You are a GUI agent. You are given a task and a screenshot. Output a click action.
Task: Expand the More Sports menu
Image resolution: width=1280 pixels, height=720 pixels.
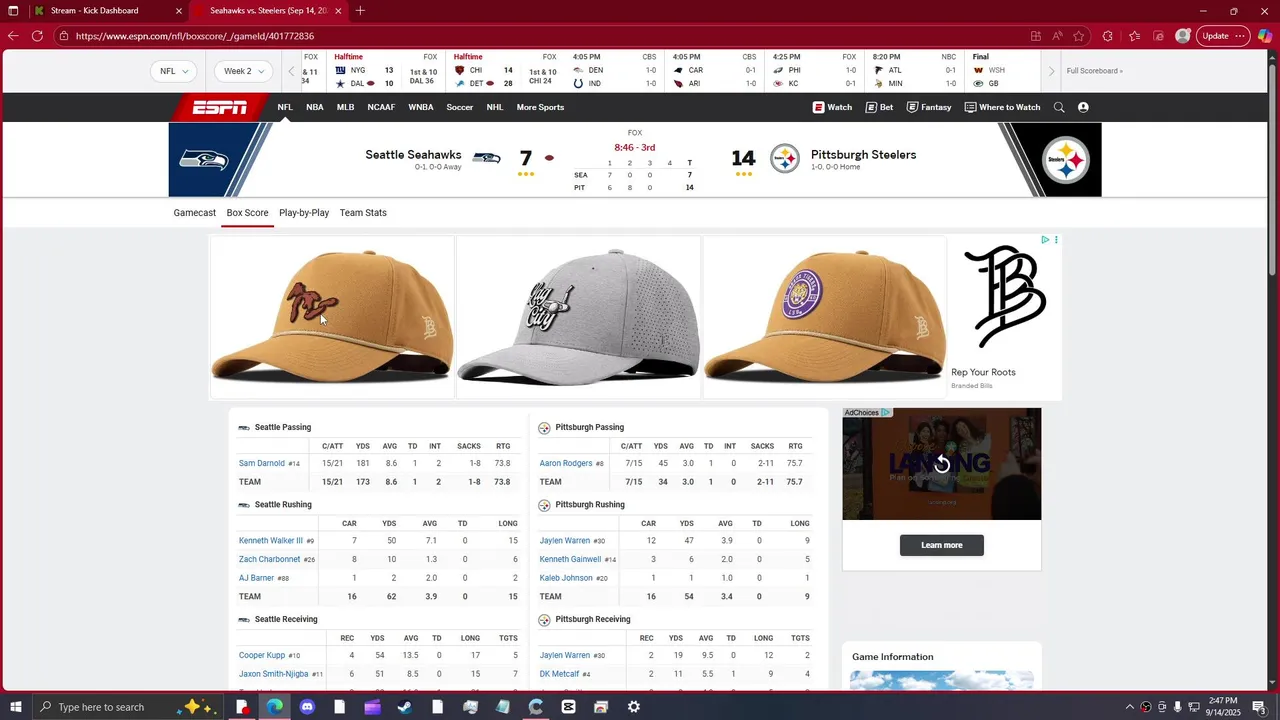point(540,107)
